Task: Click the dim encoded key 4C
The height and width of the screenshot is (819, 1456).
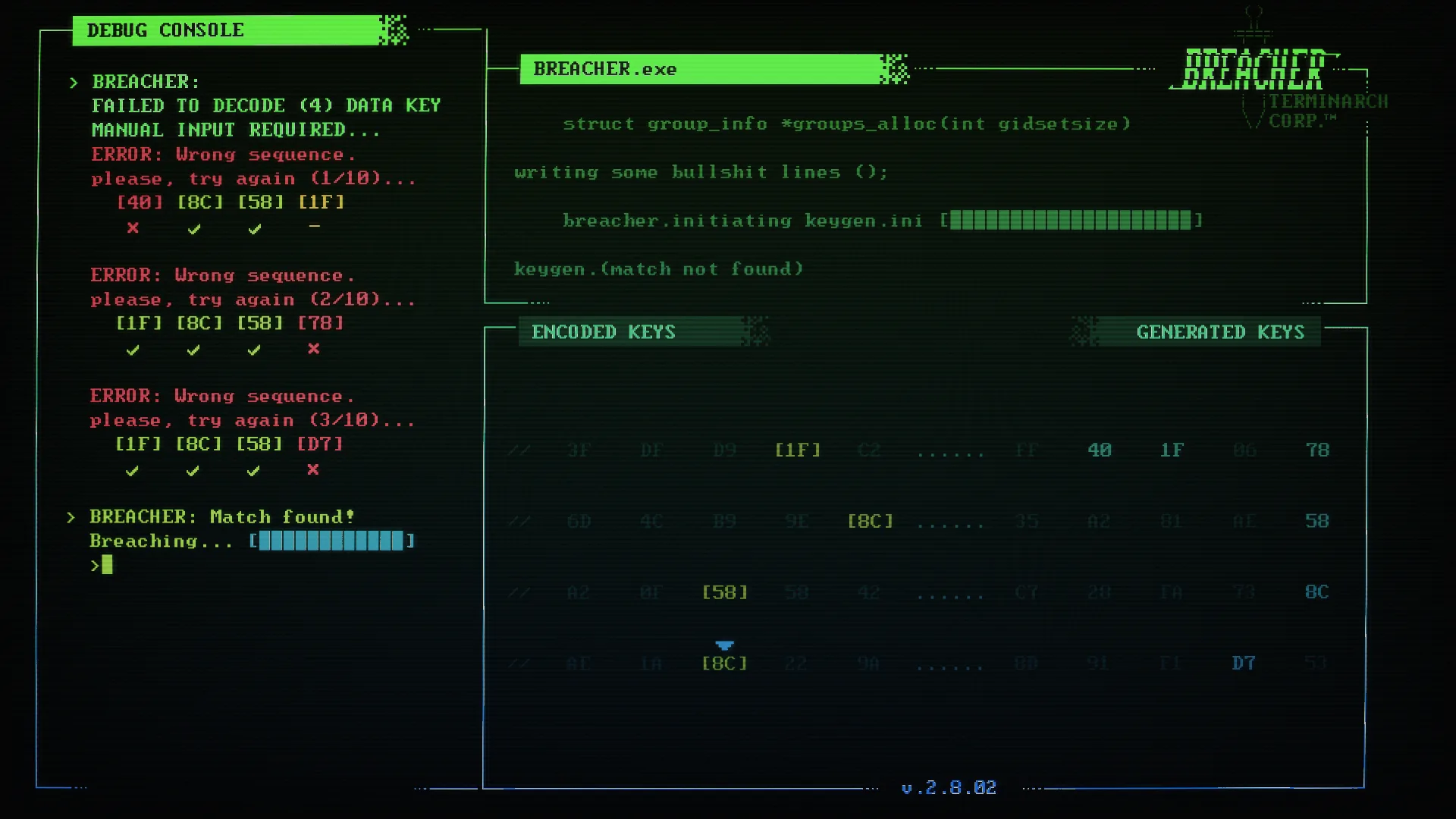Action: [651, 521]
